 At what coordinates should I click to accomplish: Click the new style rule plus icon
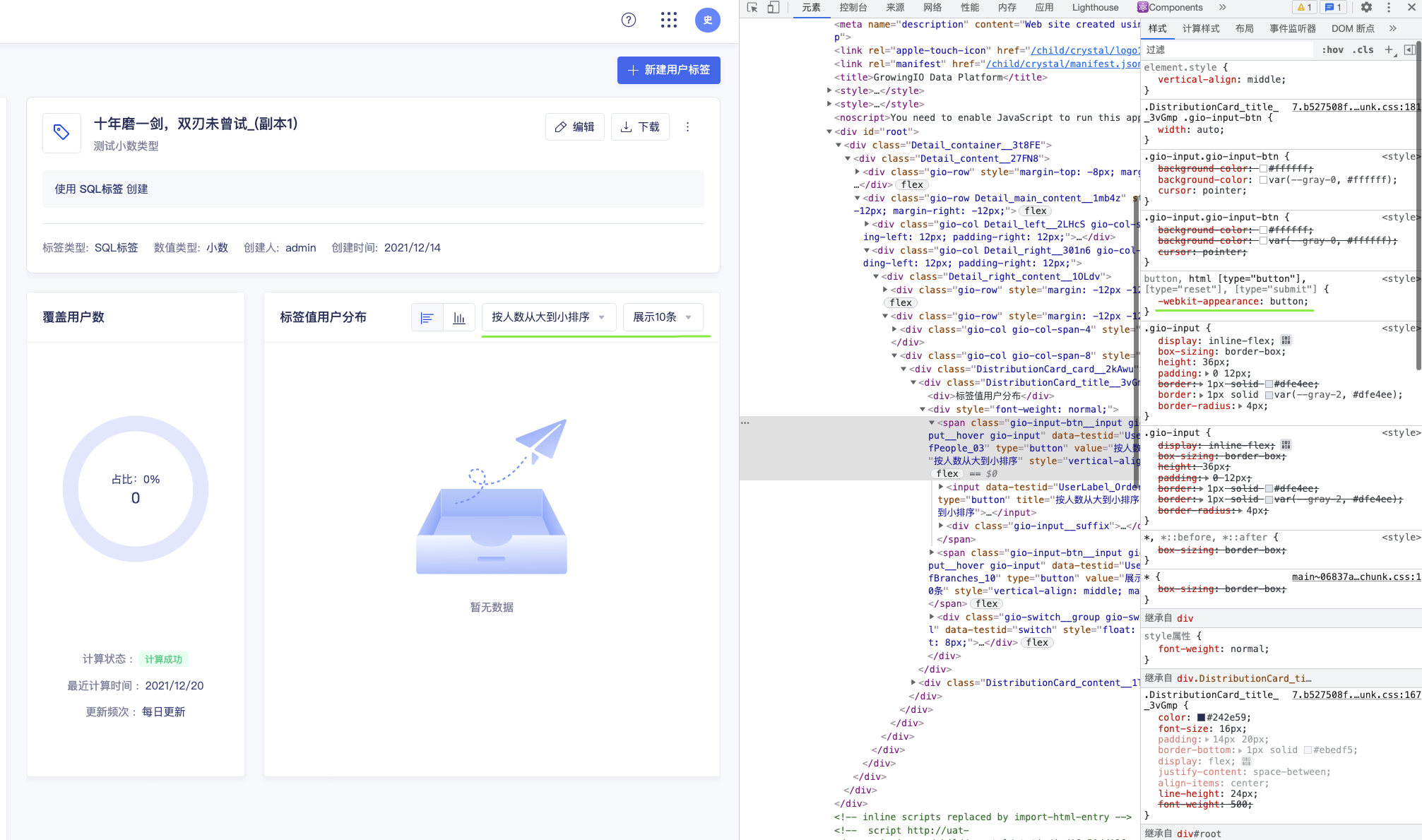1389,49
